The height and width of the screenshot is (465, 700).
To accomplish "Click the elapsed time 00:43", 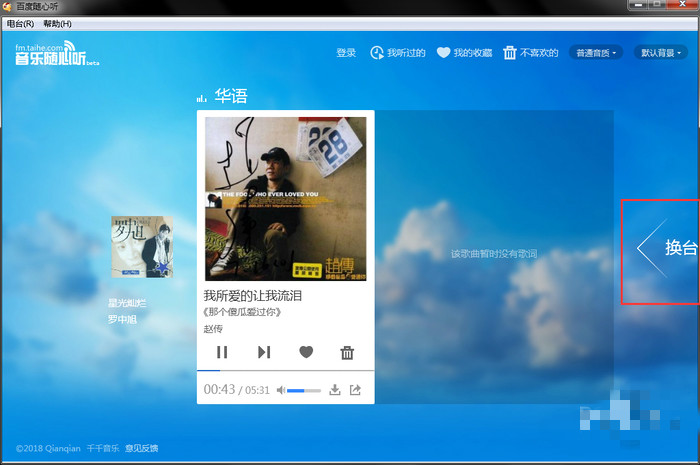I will point(219,390).
